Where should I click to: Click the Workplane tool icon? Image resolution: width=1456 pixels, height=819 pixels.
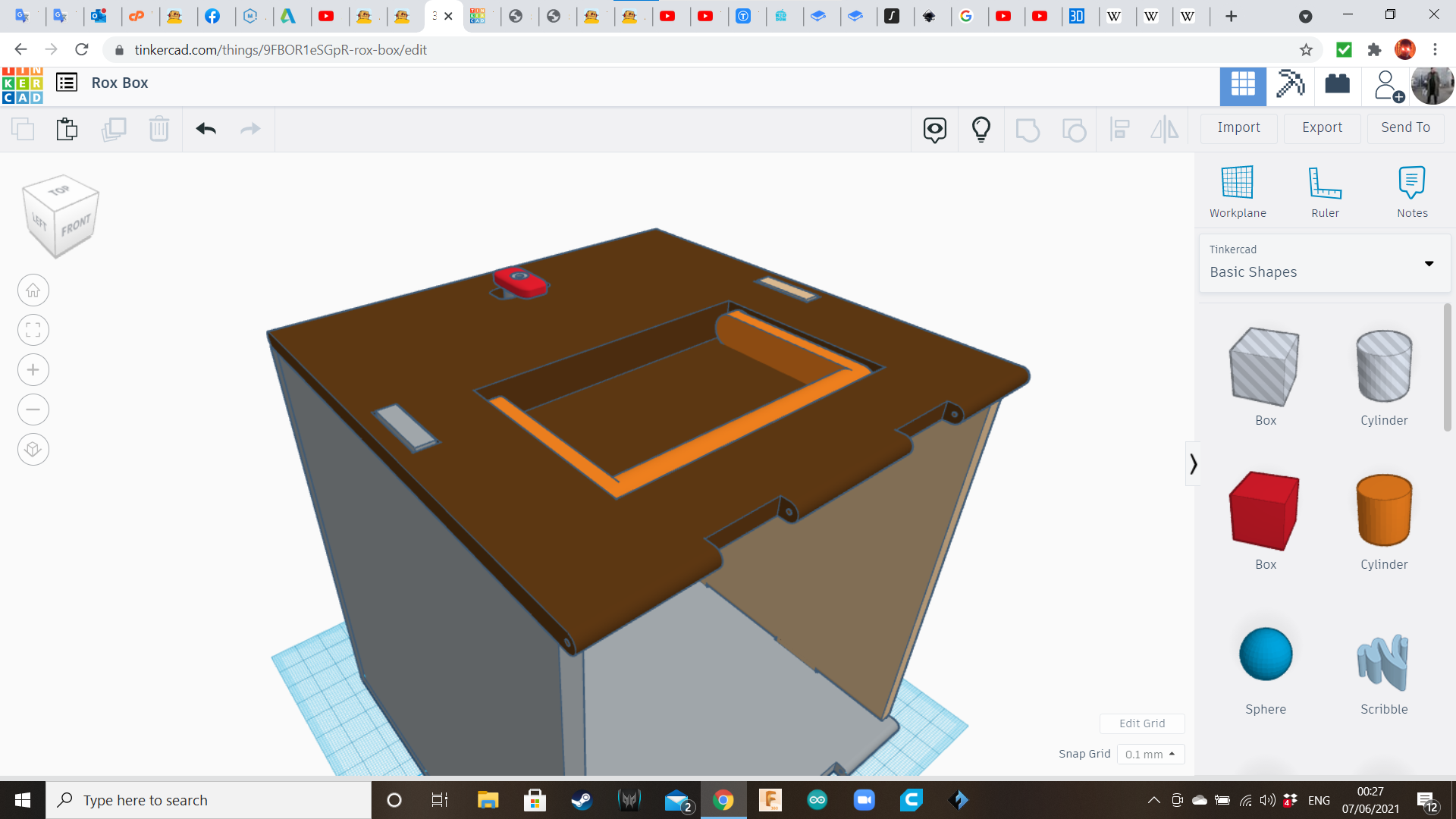[1237, 183]
